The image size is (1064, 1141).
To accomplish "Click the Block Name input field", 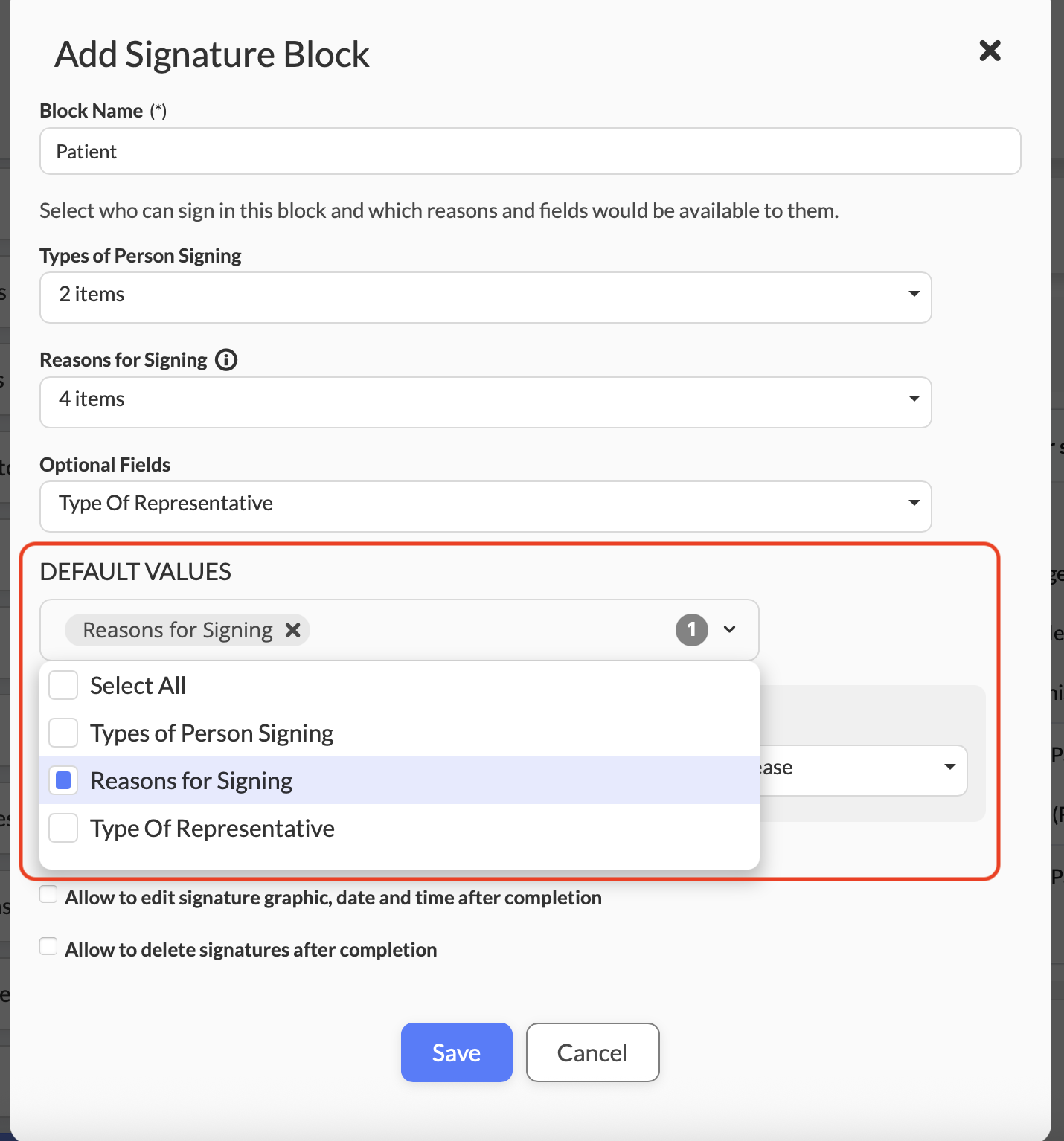I will [530, 152].
